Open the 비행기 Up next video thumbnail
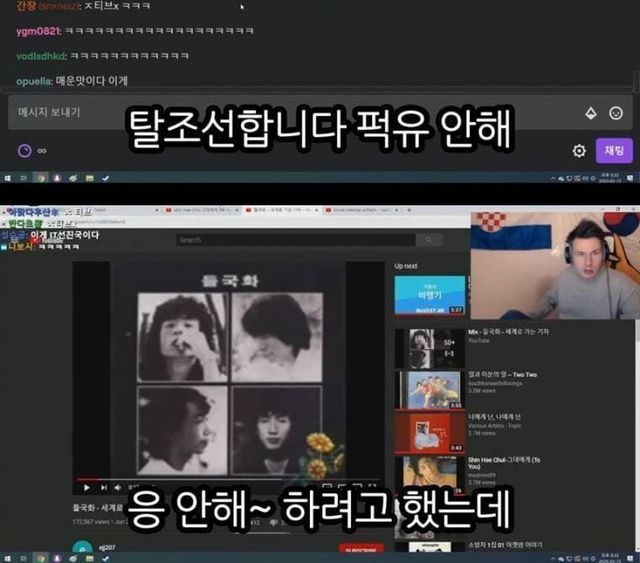Screen dimensions: 640x563 [429, 295]
